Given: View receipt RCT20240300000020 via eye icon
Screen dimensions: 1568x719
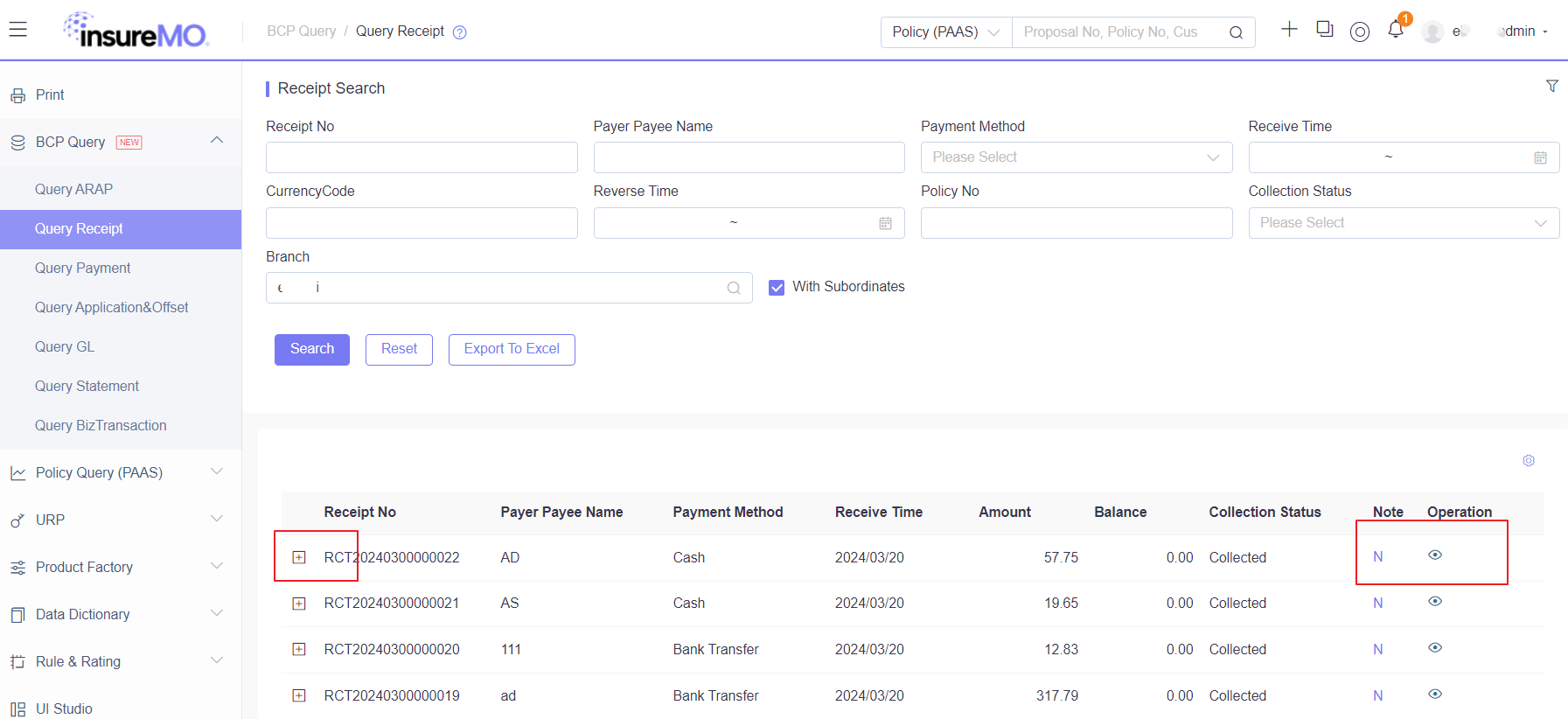Looking at the screenshot, I should point(1435,647).
